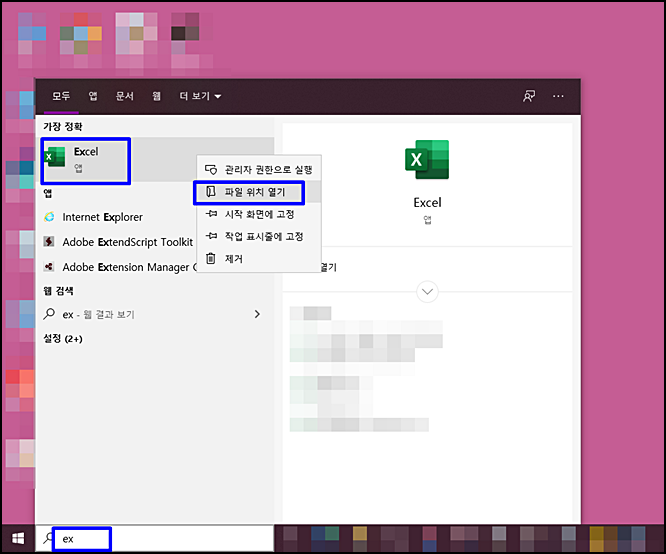This screenshot has height=554, width=666.
Task: Click 제거 in the context menu
Action: (x=259, y=258)
